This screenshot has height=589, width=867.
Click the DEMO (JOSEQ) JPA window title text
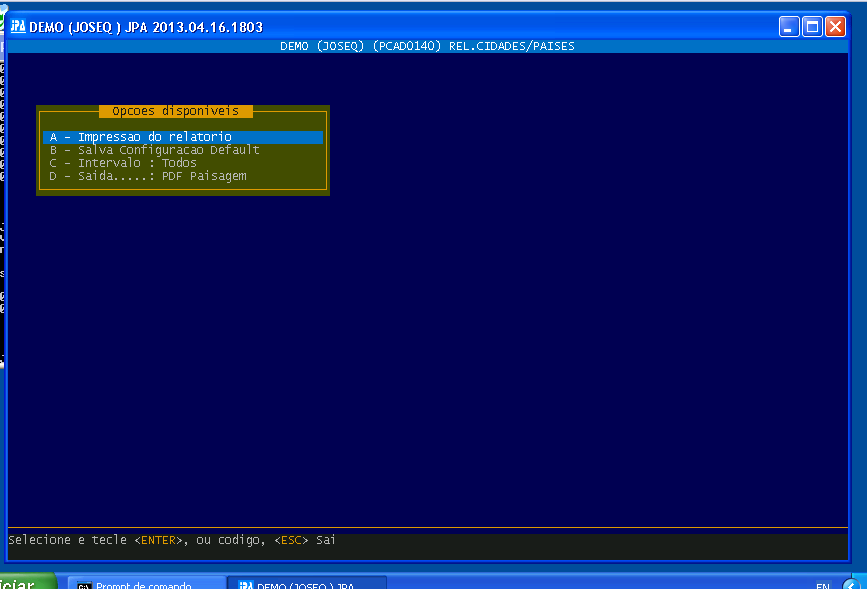(146, 27)
